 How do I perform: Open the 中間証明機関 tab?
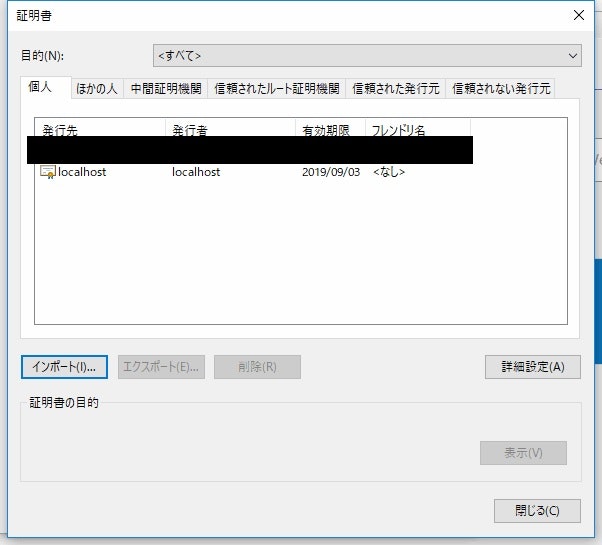click(x=166, y=89)
